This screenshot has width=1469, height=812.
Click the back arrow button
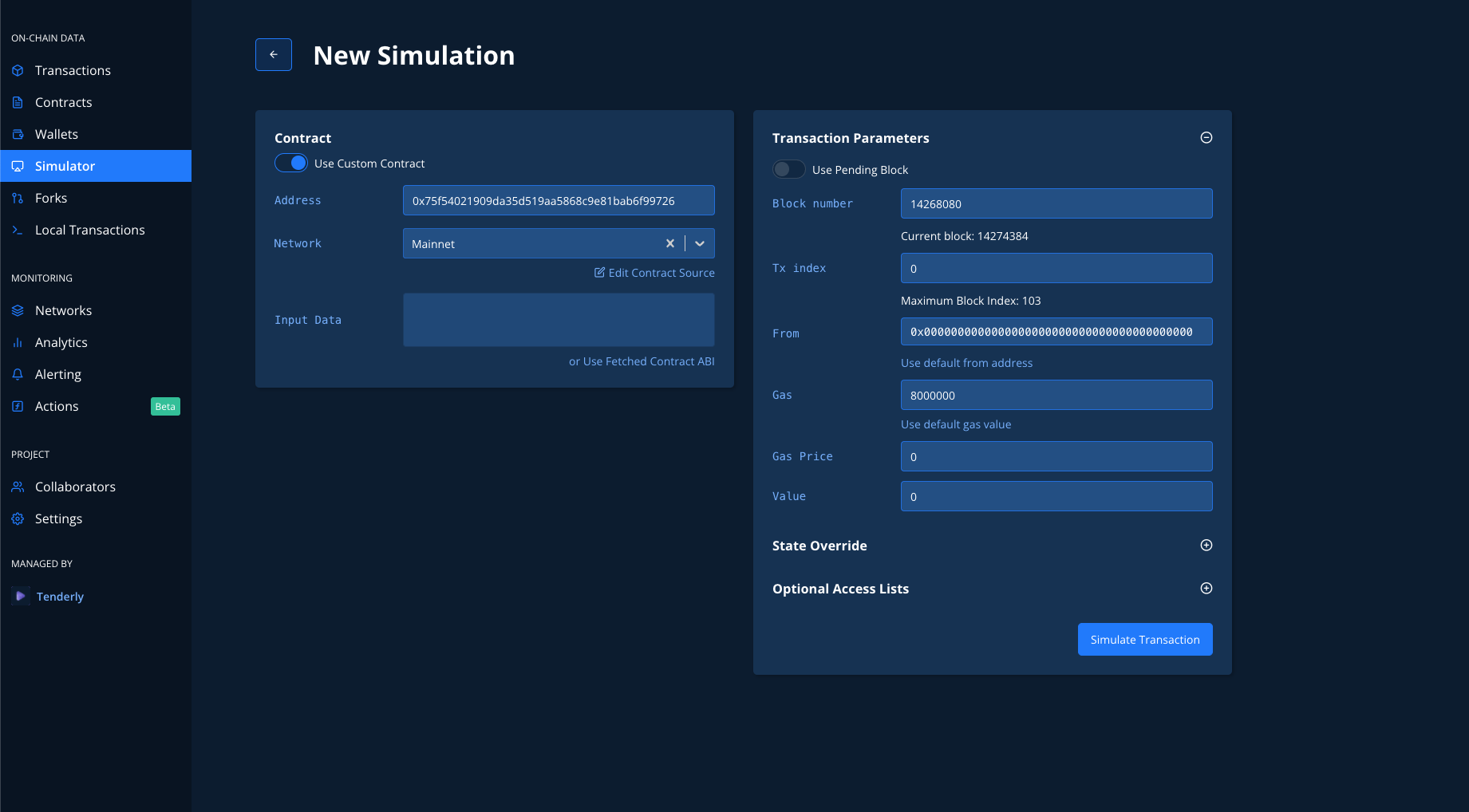coord(274,55)
